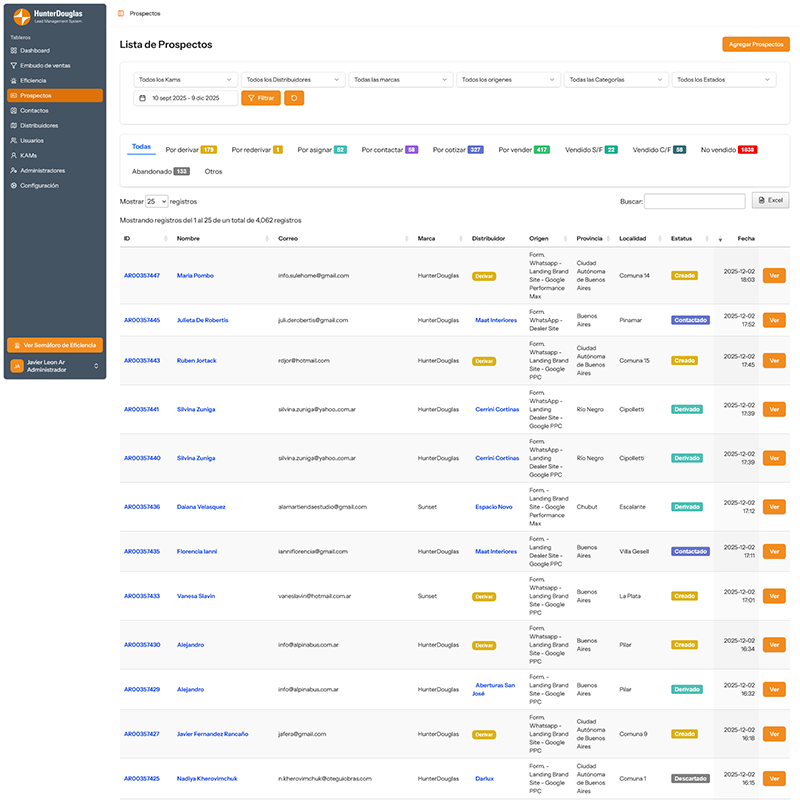Viewport: 800px width, 800px height.
Task: Click the Embudo de ventas funnel icon
Action: point(13,65)
